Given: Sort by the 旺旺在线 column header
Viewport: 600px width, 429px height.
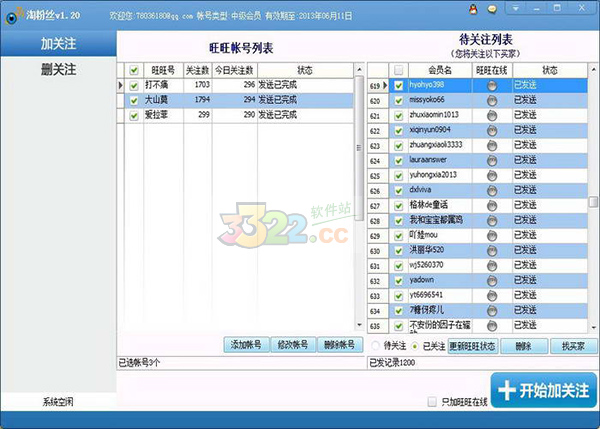Looking at the screenshot, I should coord(492,70).
